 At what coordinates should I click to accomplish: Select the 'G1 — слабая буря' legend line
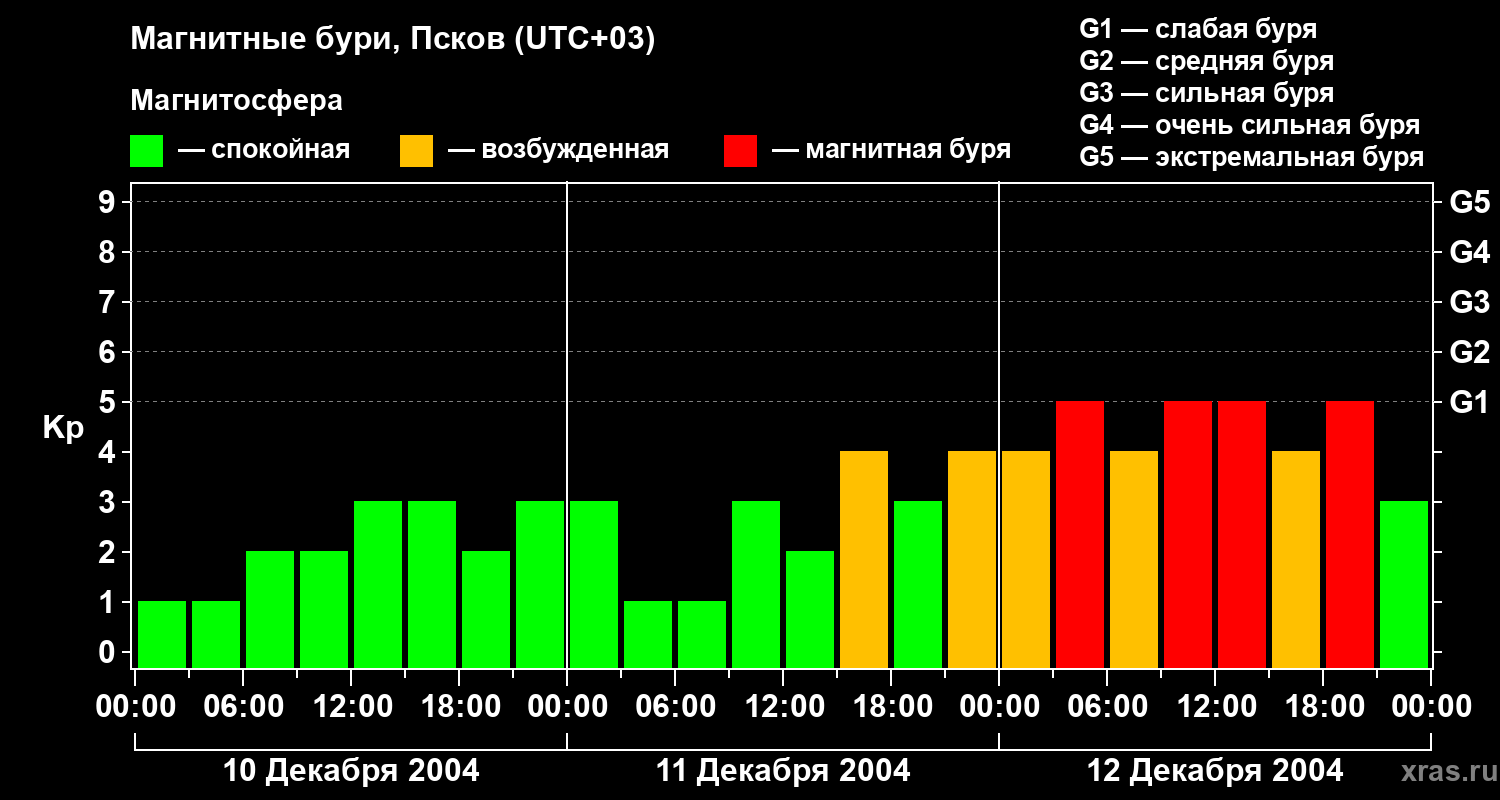point(1198,29)
